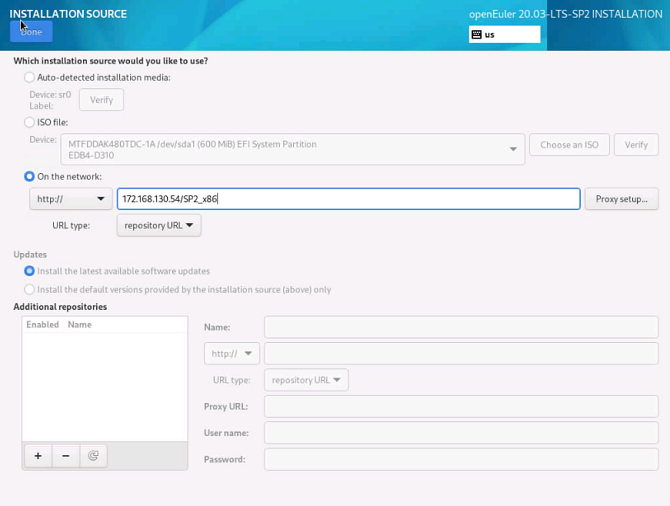The height and width of the screenshot is (506, 670).
Task: Click the network source URL field
Action: pos(348,199)
